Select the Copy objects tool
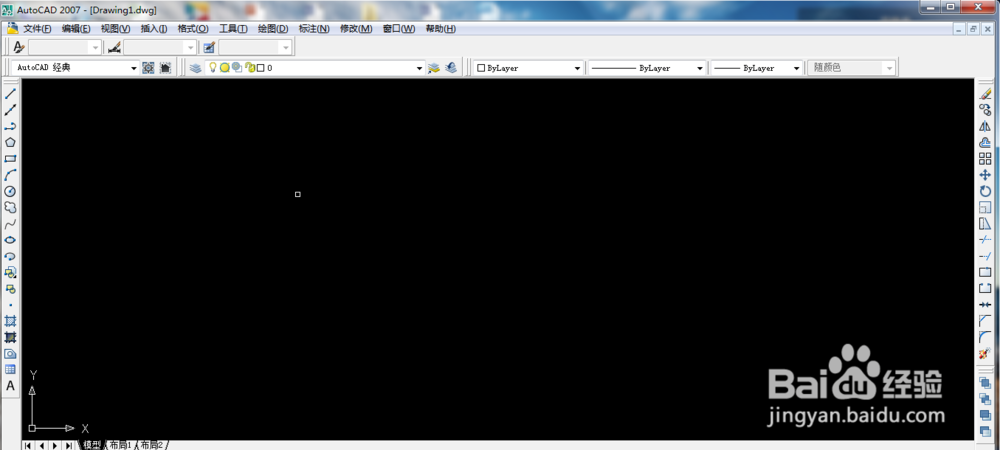 985,110
